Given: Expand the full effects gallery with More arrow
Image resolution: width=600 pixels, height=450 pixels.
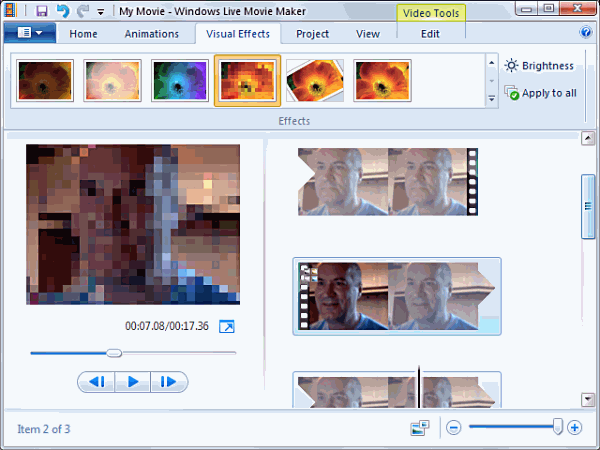Looking at the screenshot, I should (492, 99).
